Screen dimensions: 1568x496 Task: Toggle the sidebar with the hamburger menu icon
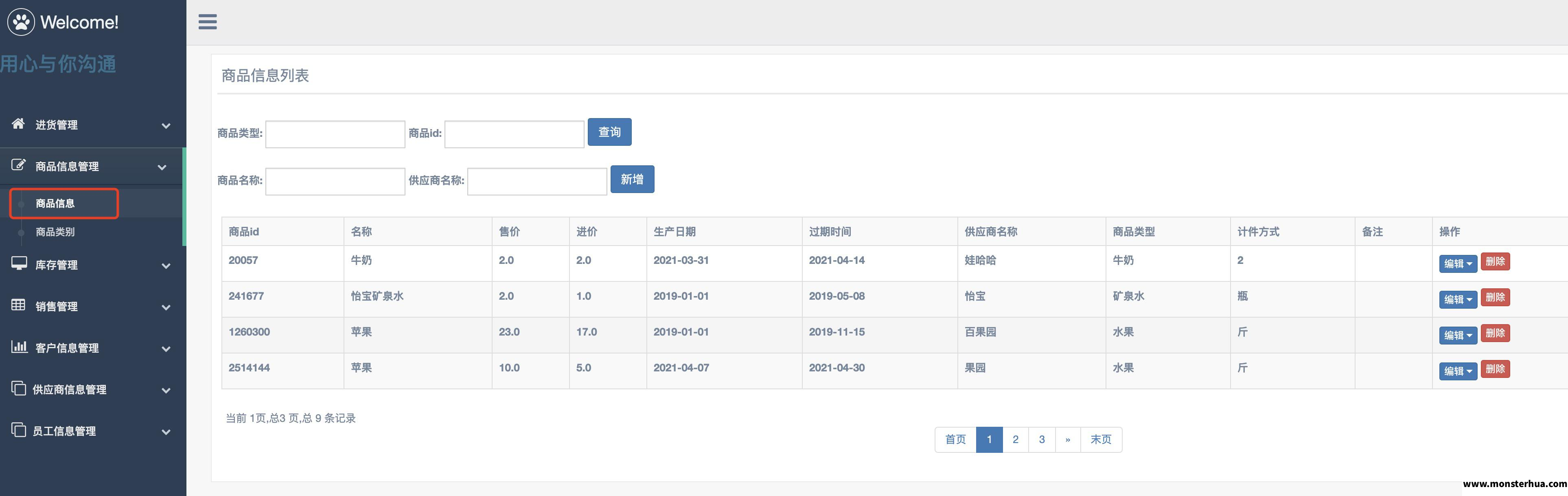click(208, 22)
